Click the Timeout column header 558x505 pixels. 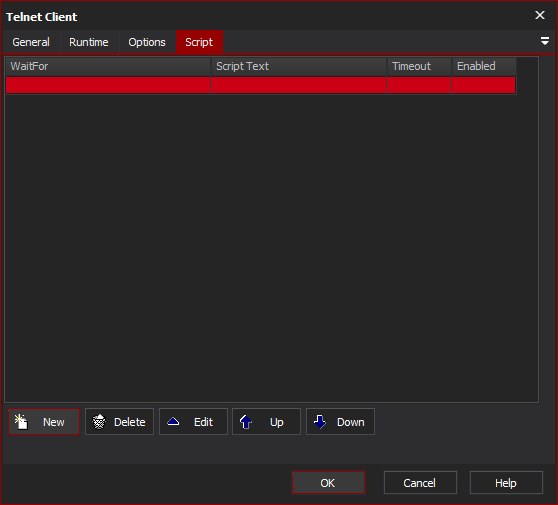419,66
